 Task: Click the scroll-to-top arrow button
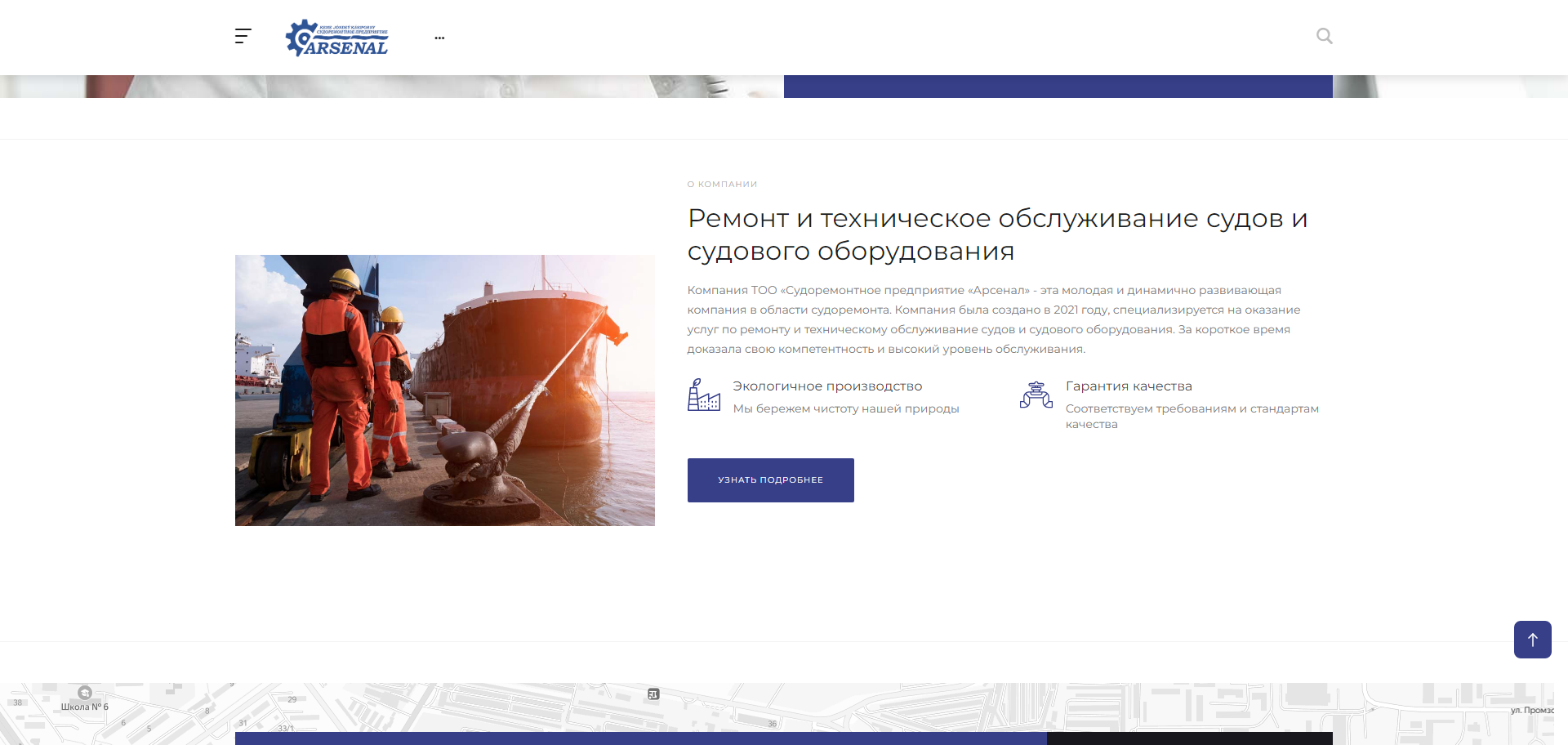click(1532, 640)
